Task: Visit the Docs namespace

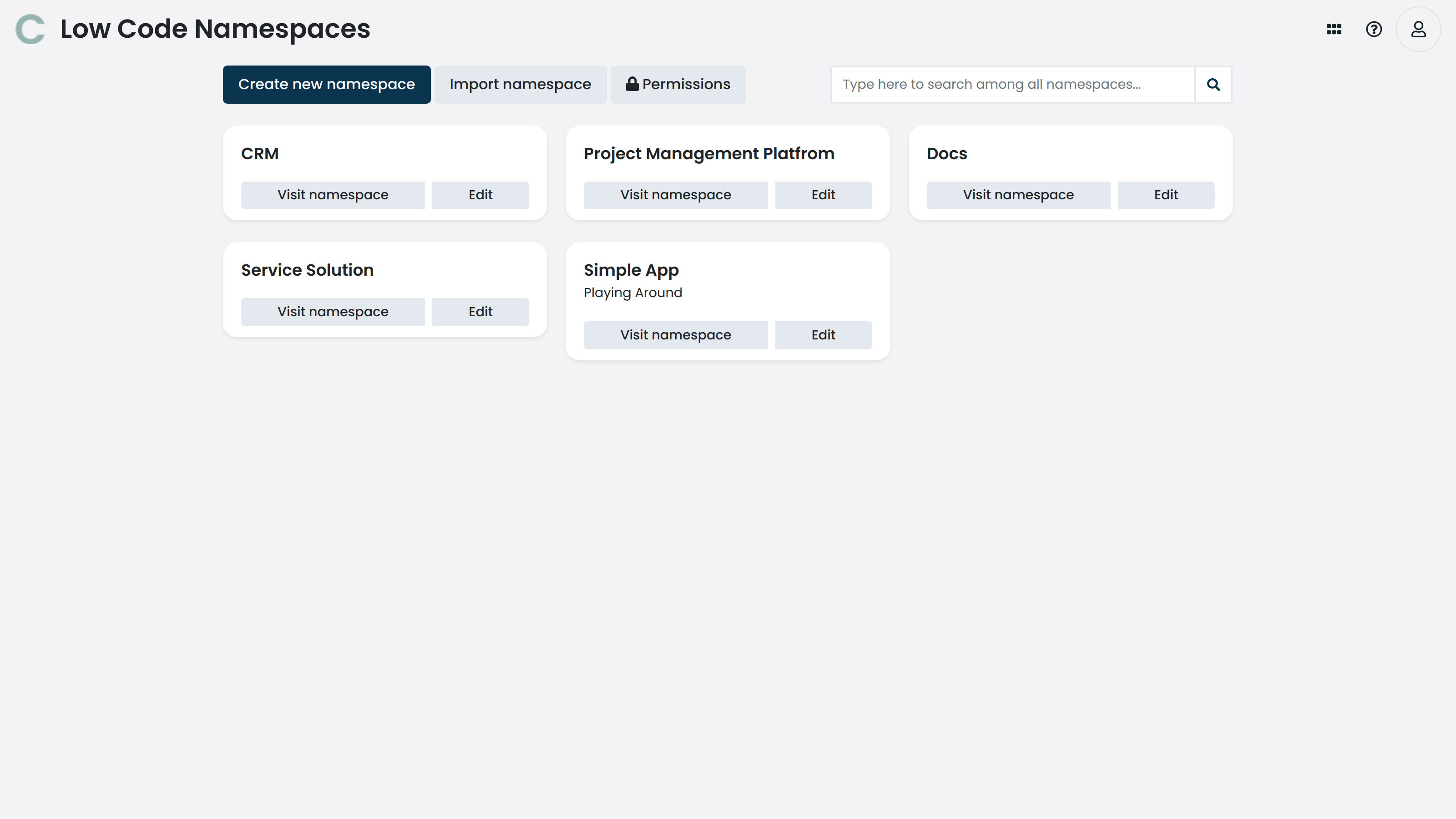Action: pyautogui.click(x=1018, y=194)
